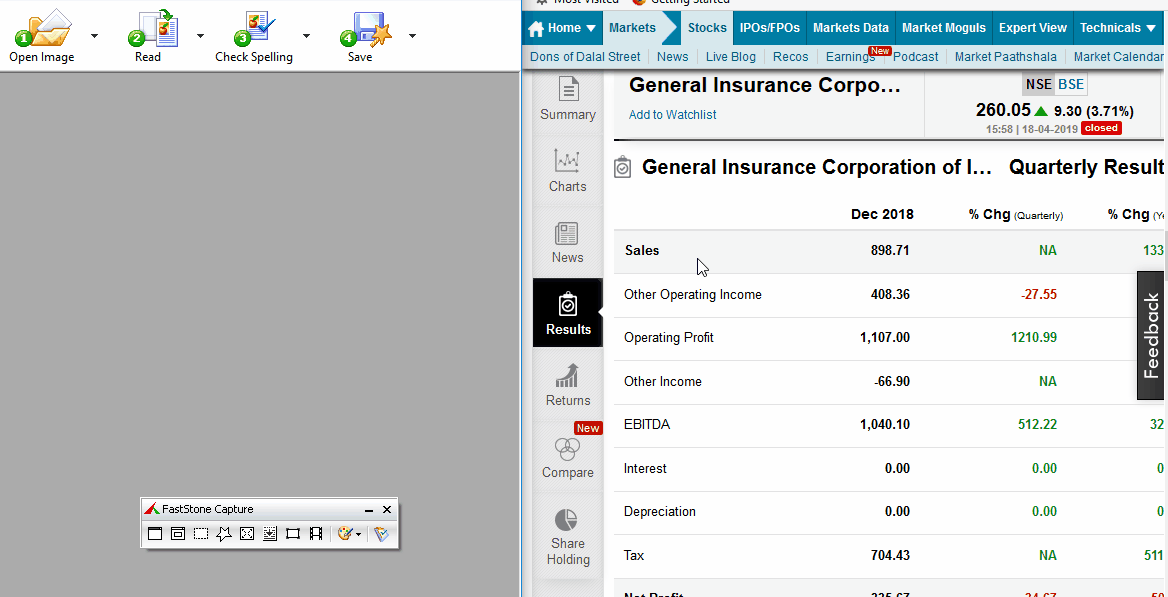Capture window or object in FastStone
1168x597 pixels.
point(177,534)
